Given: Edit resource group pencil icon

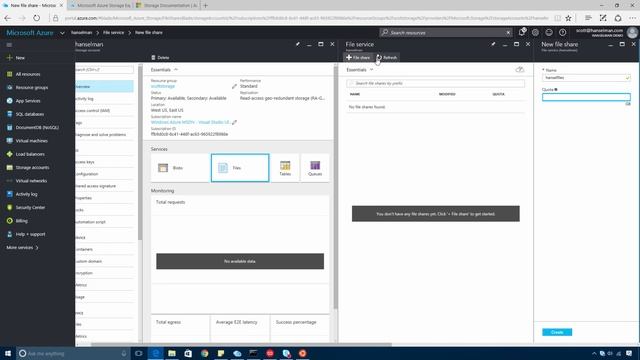Looking at the screenshot, I should click(x=234, y=87).
